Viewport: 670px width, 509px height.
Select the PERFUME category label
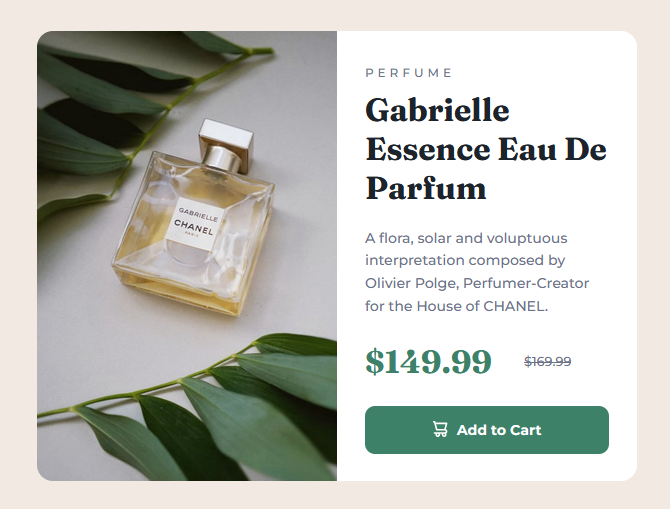408,73
